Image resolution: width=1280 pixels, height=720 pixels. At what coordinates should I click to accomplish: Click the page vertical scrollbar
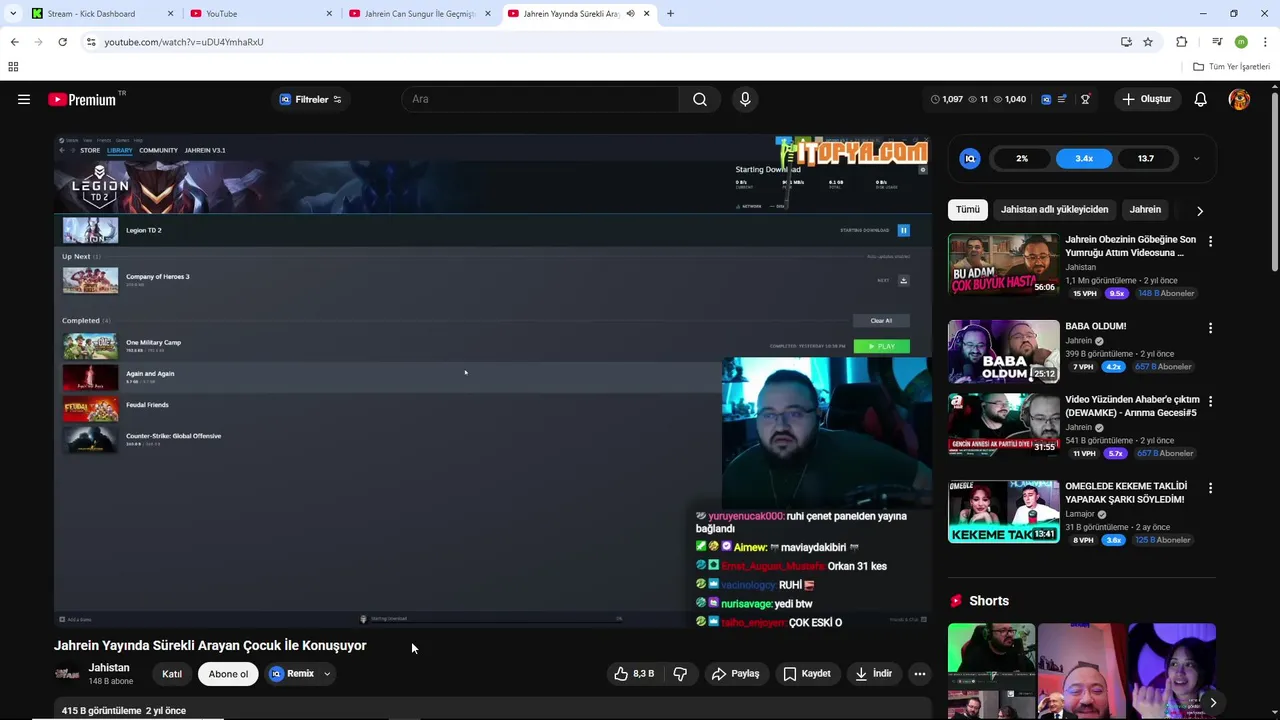1274,180
